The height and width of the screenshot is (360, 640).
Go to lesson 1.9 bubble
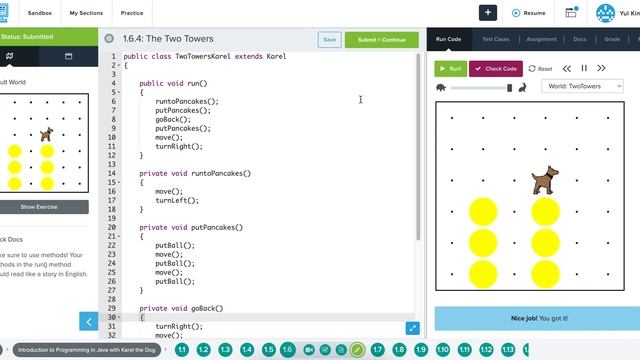421,350
